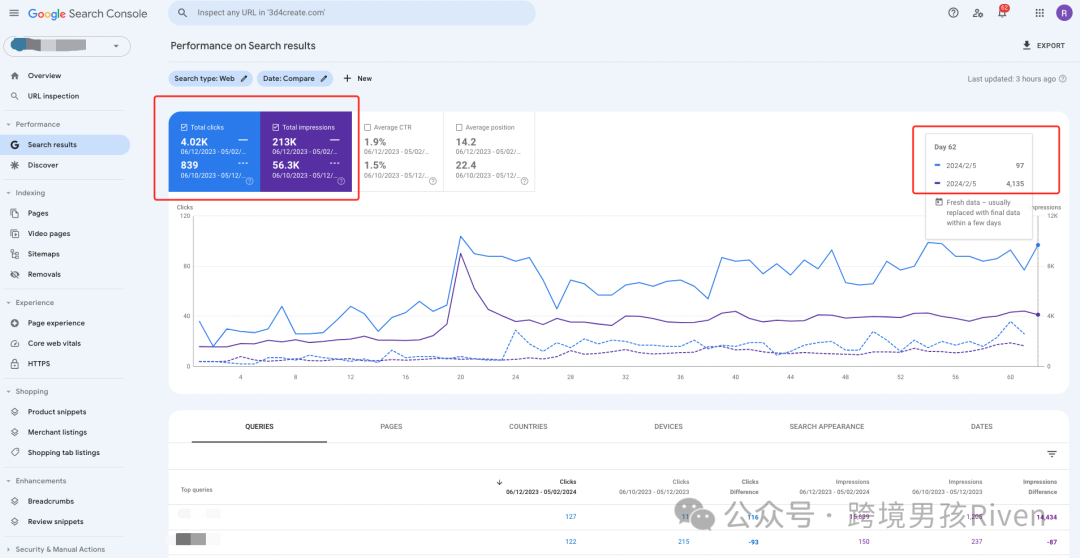Screen dimensions: 1080x558
Task: Open the hamburger main menu
Action: (x=14, y=13)
